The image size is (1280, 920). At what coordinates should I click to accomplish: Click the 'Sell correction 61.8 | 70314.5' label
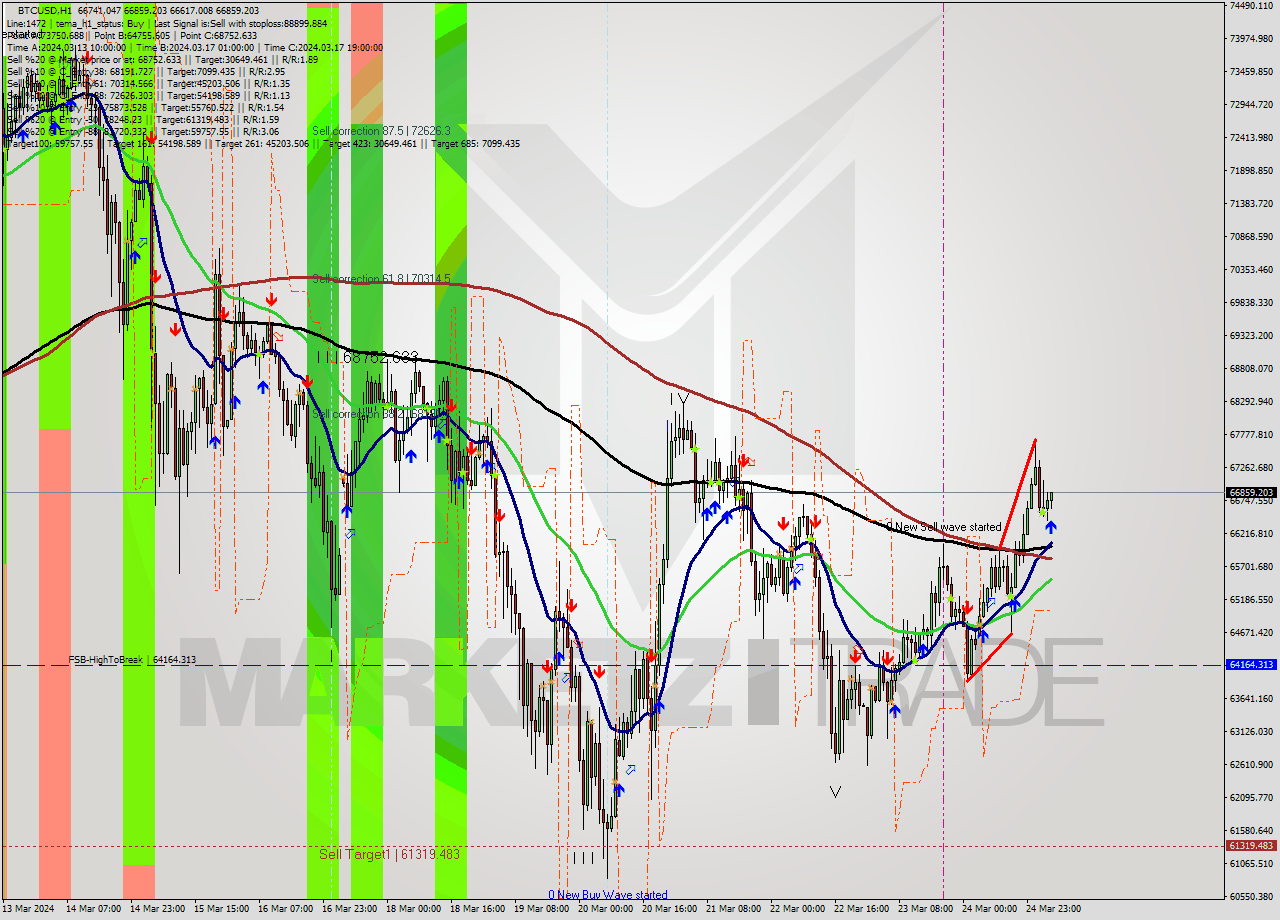pyautogui.click(x=381, y=279)
